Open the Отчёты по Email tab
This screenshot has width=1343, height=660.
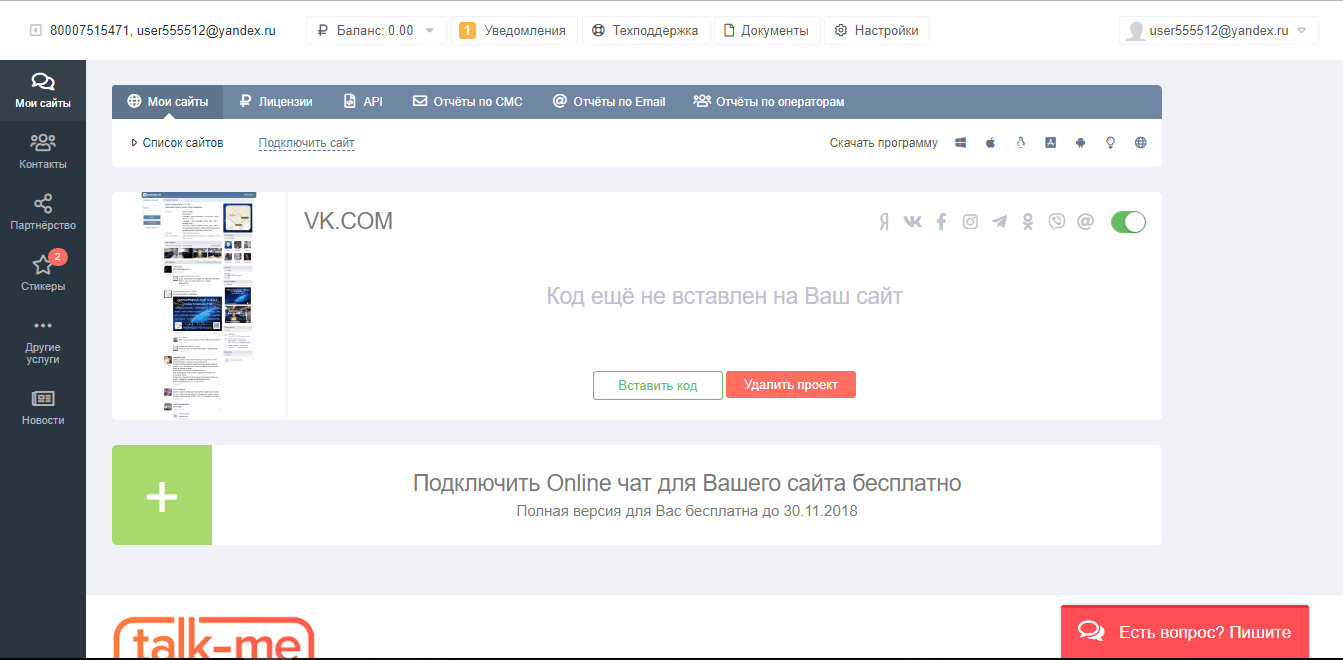(x=609, y=102)
